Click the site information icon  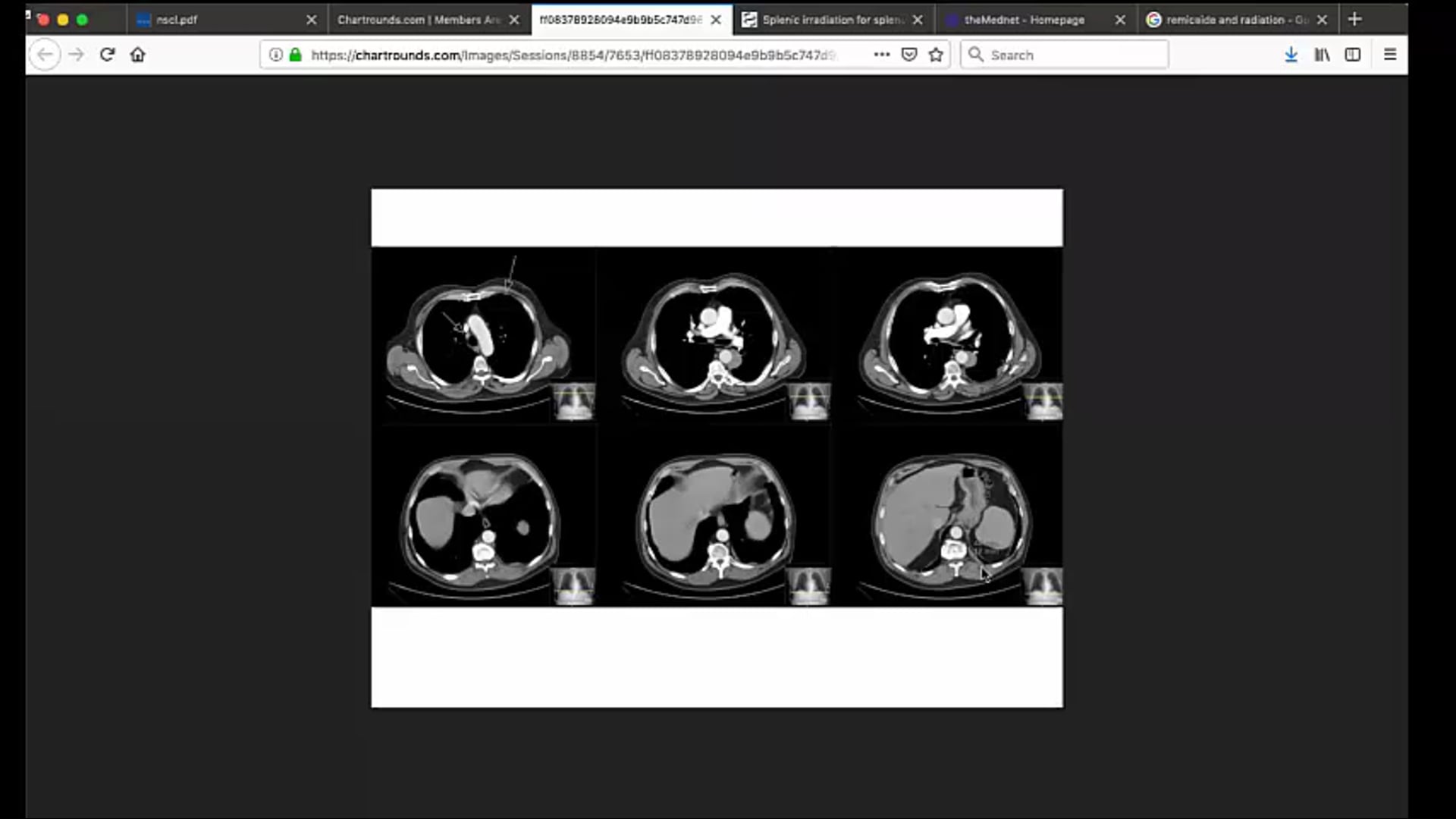275,55
